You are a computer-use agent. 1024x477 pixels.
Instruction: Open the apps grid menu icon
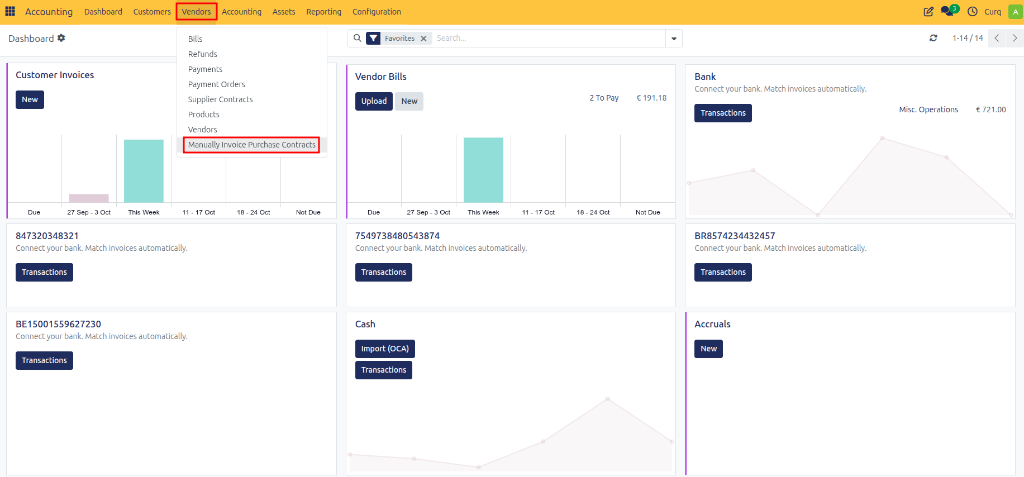pyautogui.click(x=10, y=12)
